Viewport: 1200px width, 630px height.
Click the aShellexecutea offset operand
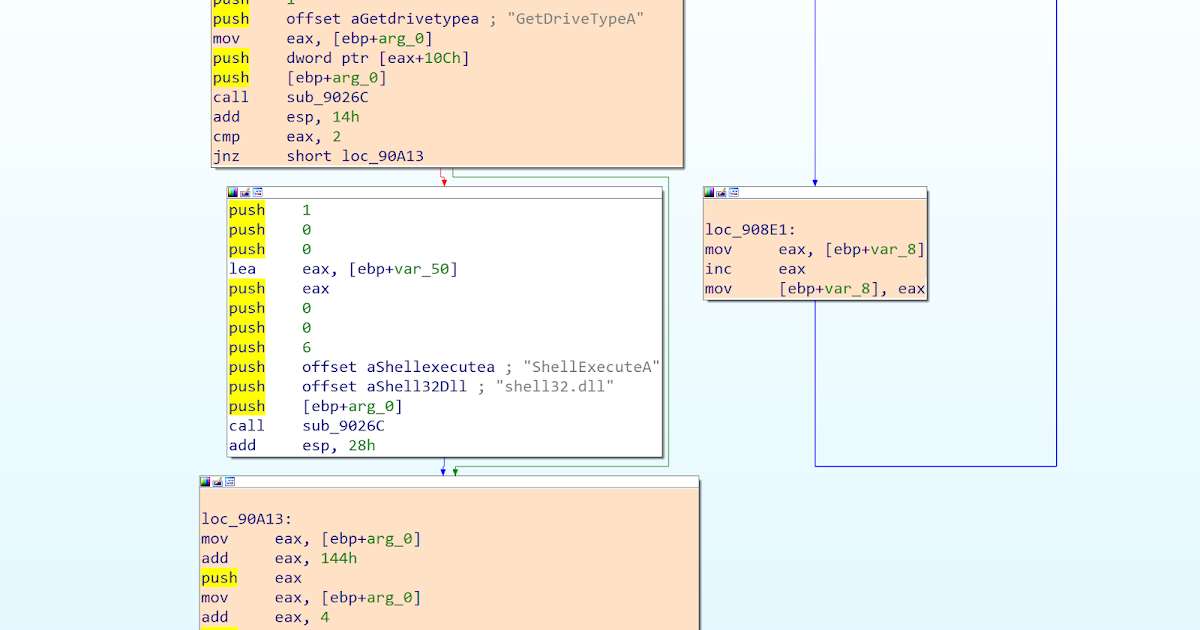pyautogui.click(x=399, y=367)
